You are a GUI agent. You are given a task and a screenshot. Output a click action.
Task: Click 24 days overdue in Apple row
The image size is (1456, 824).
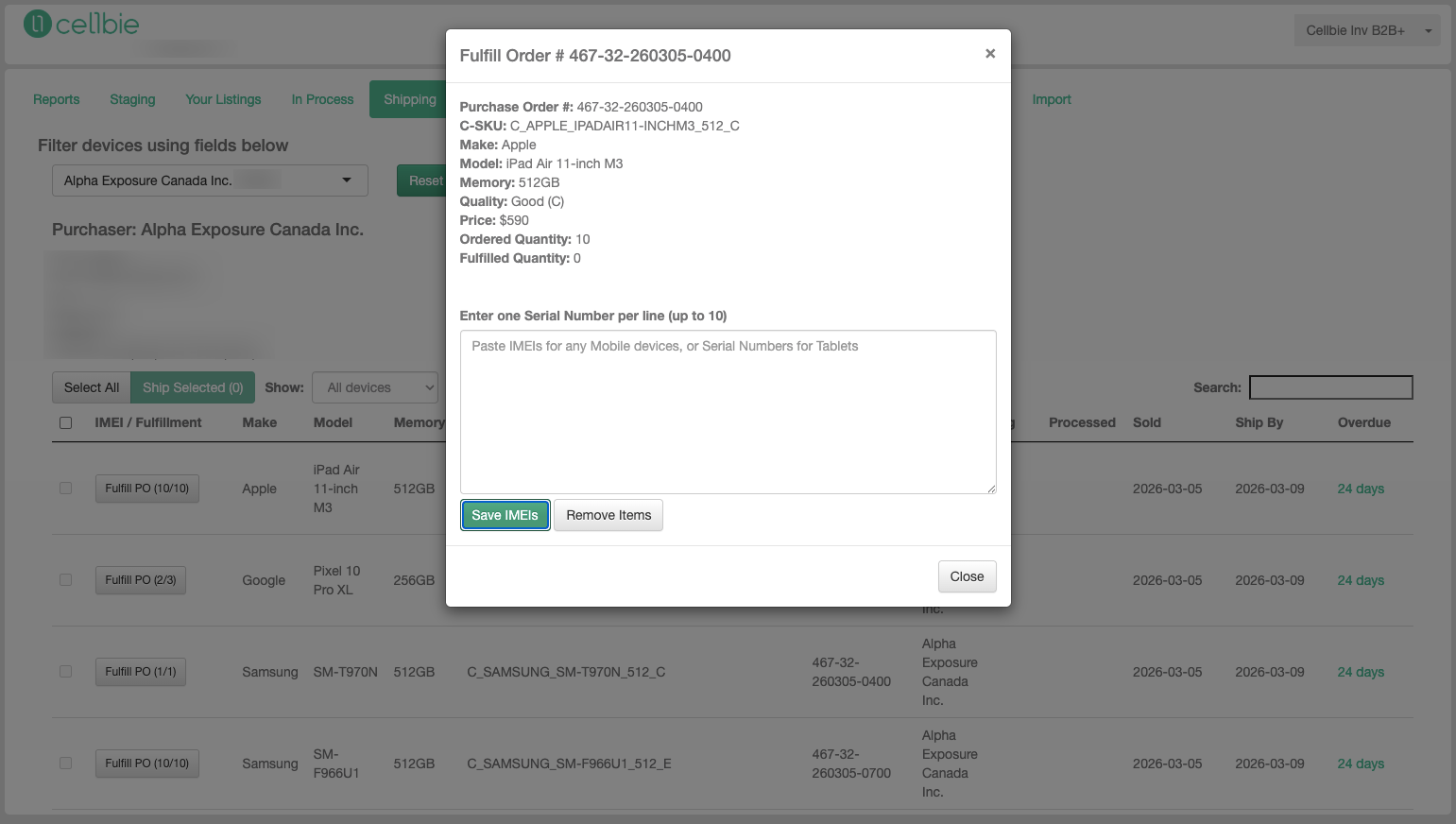[x=1361, y=489]
